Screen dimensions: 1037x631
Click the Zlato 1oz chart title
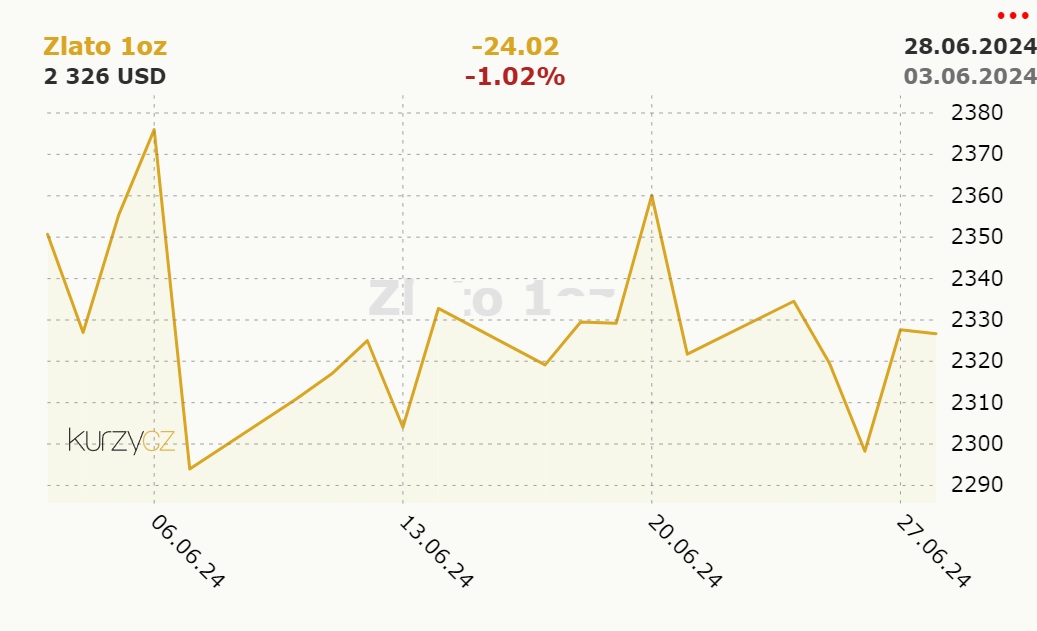(105, 46)
